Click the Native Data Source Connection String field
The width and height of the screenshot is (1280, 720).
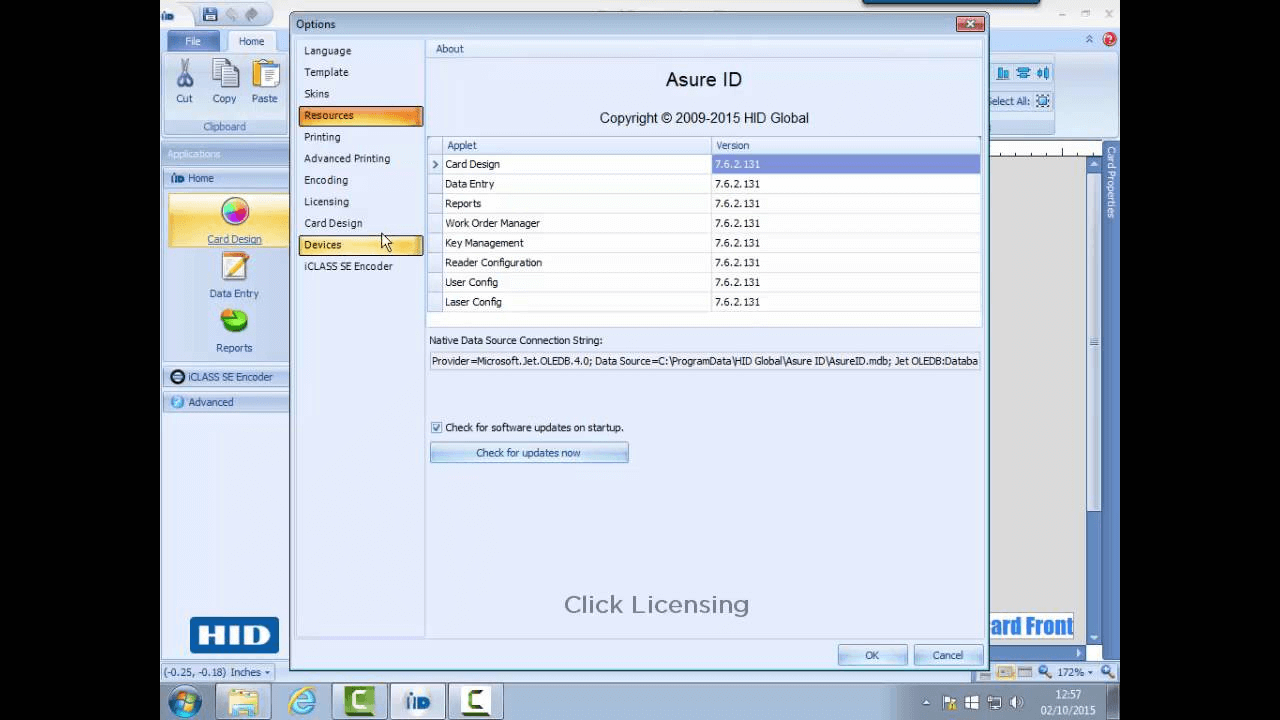pos(705,361)
